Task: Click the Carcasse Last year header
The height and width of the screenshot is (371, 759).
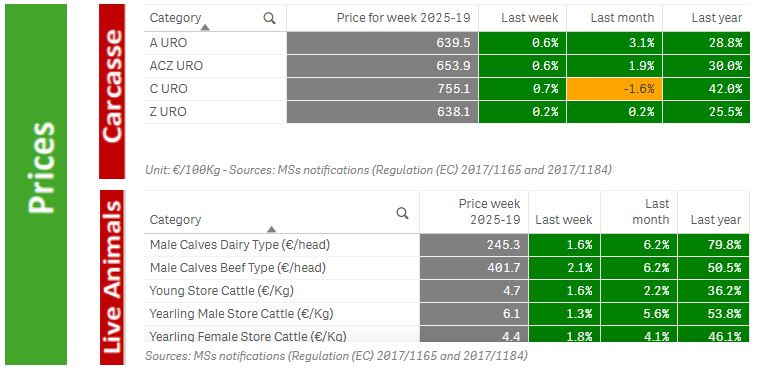Action: click(x=716, y=18)
